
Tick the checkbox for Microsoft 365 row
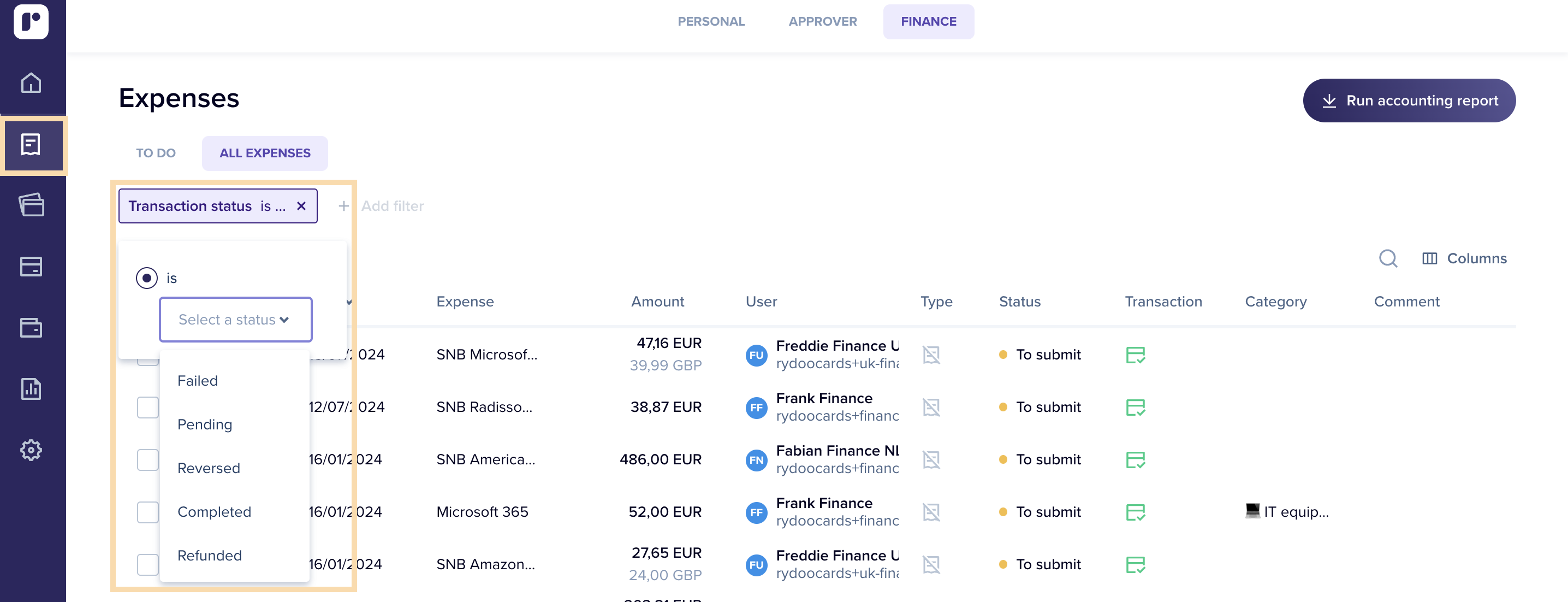(x=148, y=512)
